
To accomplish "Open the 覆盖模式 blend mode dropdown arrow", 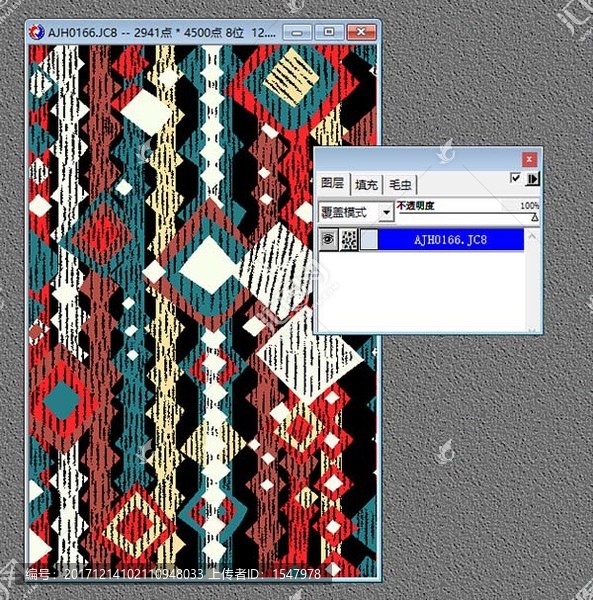I will 386,212.
